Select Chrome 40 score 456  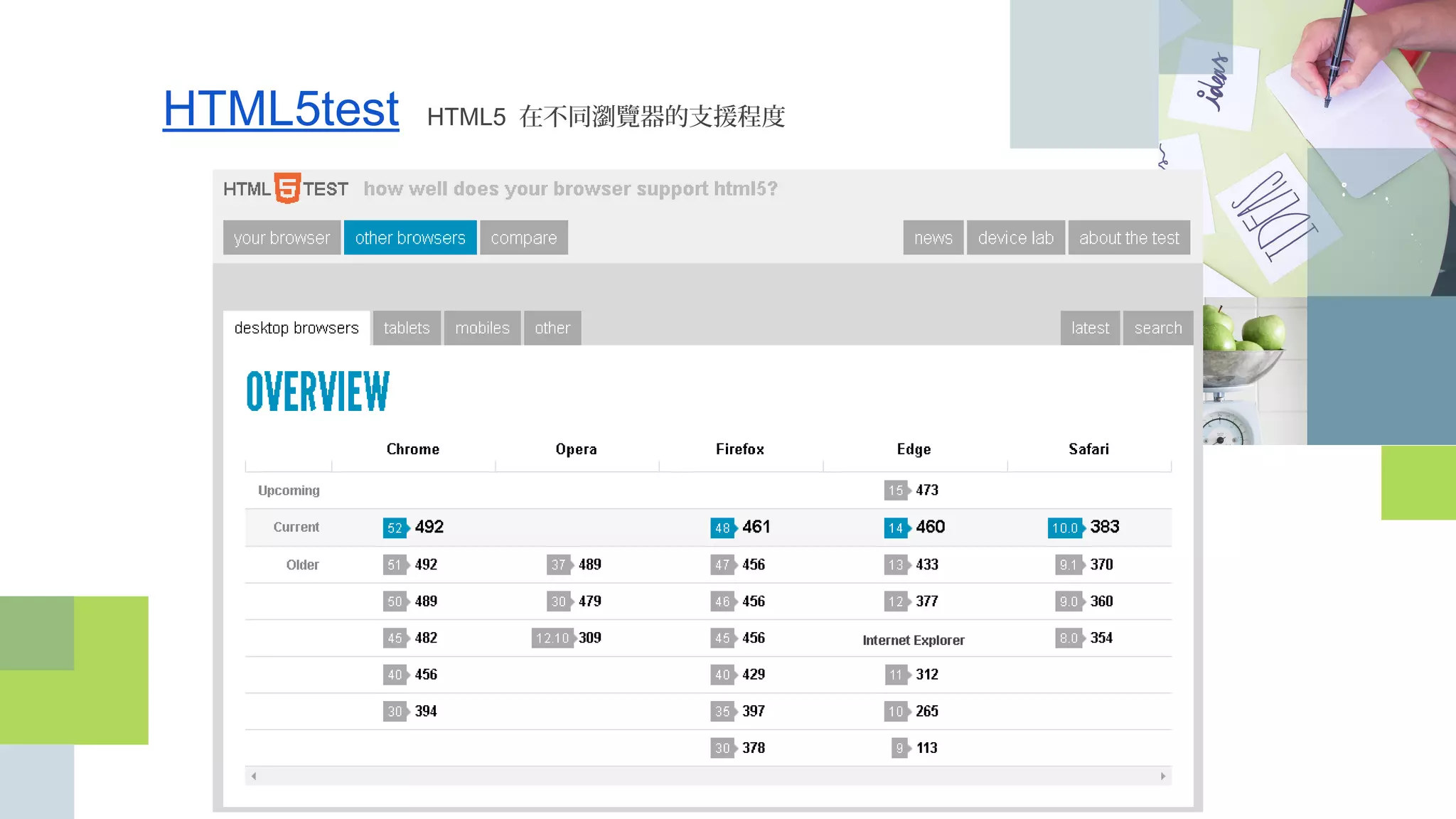[x=410, y=675]
